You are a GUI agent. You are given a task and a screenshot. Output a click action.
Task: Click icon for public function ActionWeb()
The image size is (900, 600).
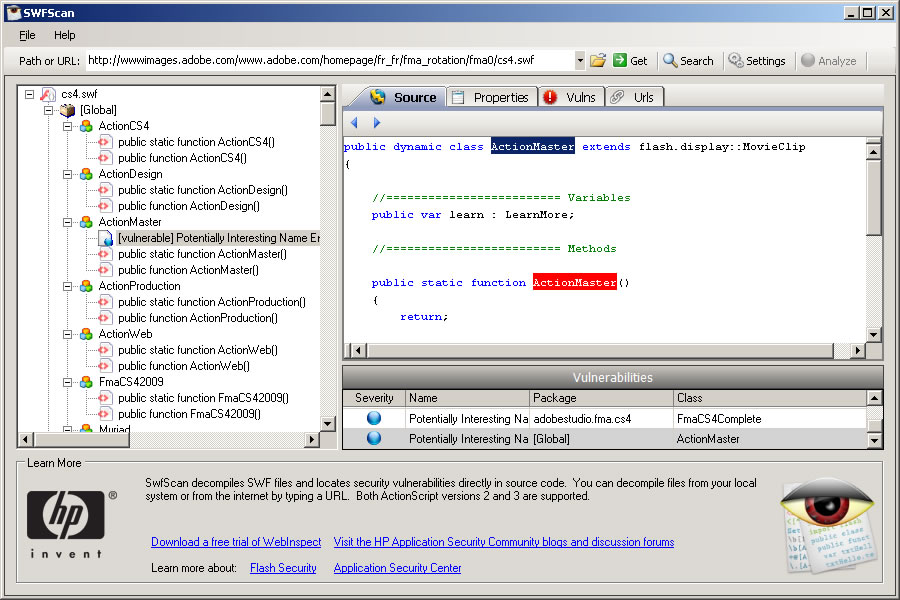[104, 366]
